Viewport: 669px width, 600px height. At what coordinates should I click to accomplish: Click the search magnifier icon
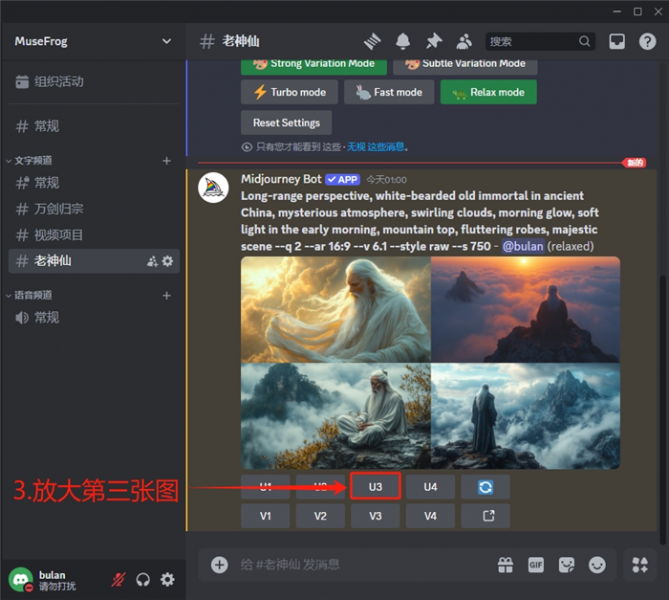pyautogui.click(x=585, y=41)
